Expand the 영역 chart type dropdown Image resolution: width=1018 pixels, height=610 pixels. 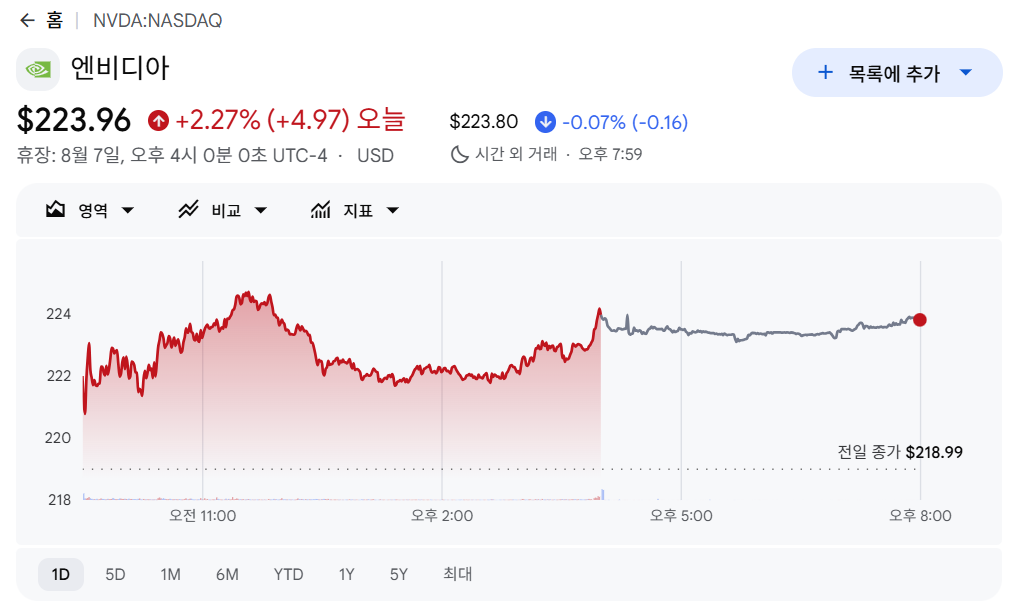pos(128,210)
